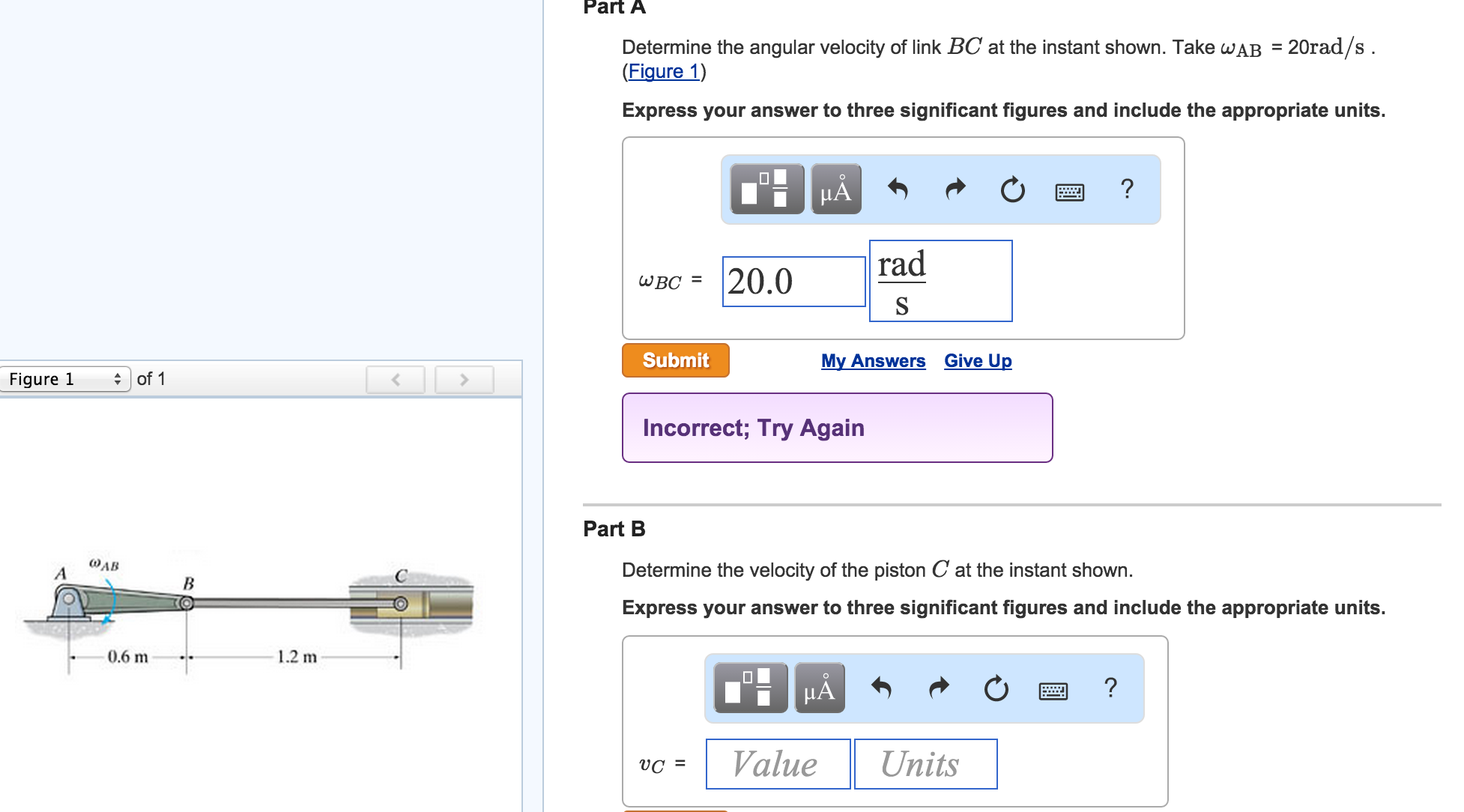Viewport: 1464px width, 812px height.
Task: Reset the Part A answer using the circular reset icon
Action: click(1011, 190)
